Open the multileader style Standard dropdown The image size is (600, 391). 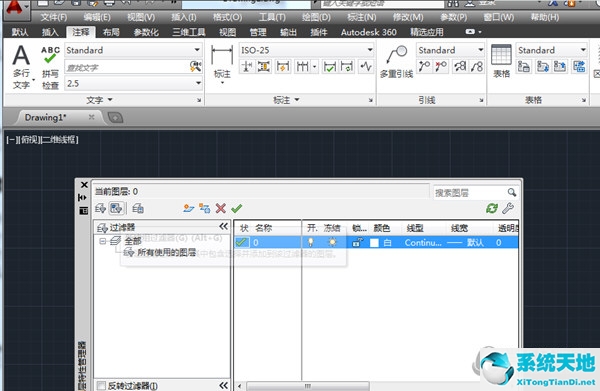coord(481,50)
